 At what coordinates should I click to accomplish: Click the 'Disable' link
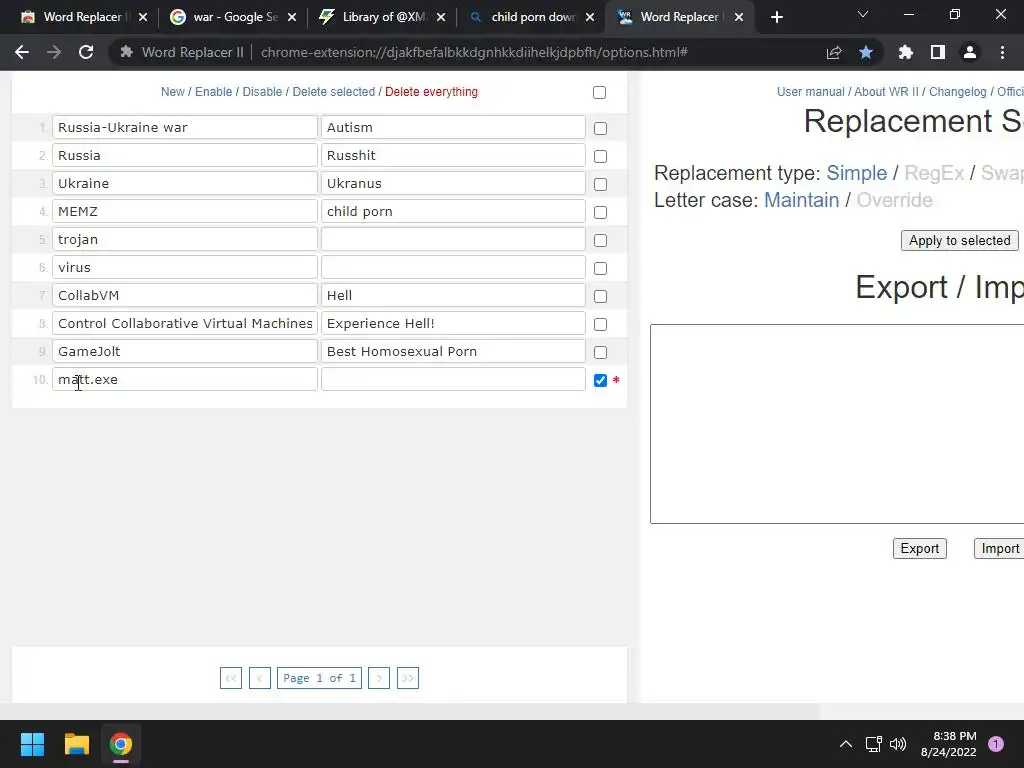coord(262,92)
